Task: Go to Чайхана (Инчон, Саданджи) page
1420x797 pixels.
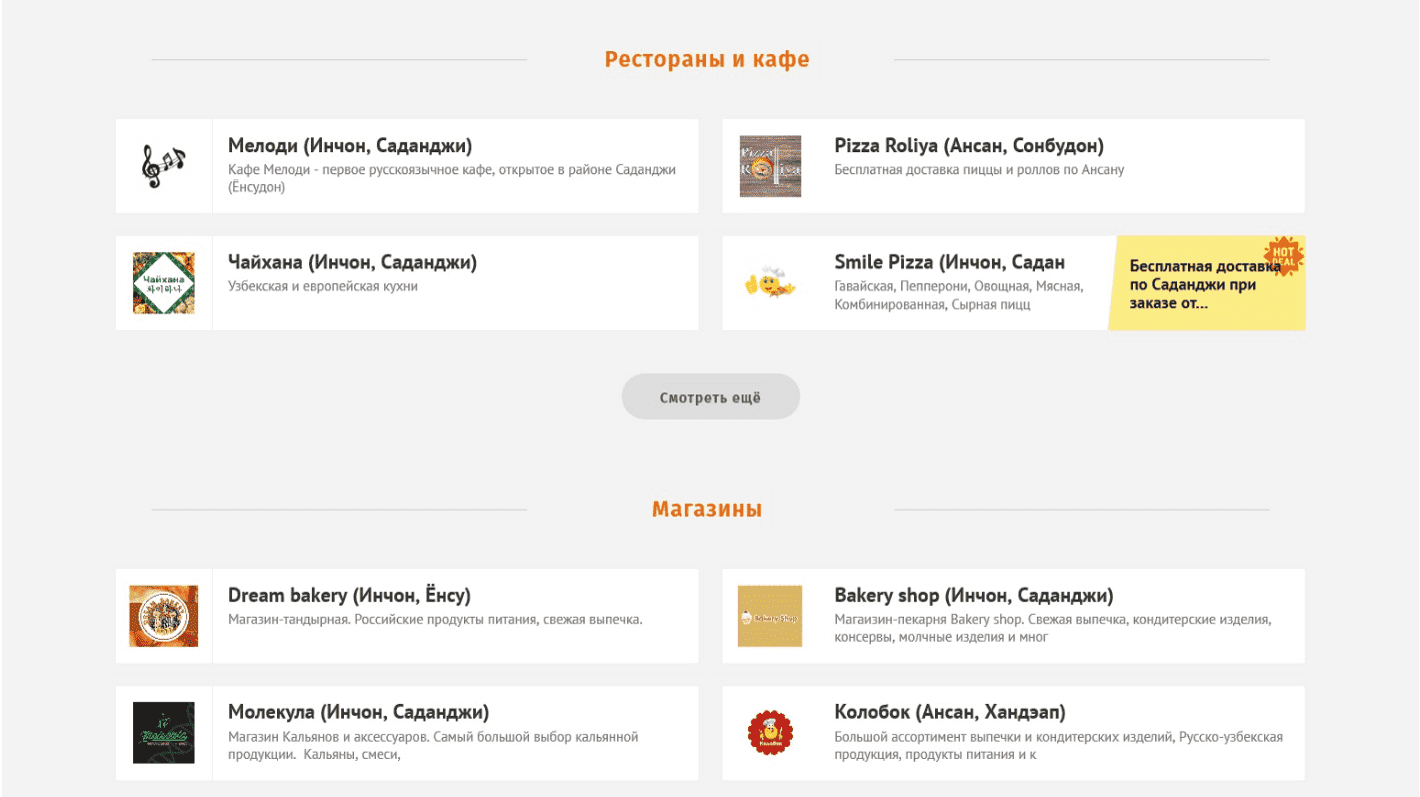Action: [352, 263]
